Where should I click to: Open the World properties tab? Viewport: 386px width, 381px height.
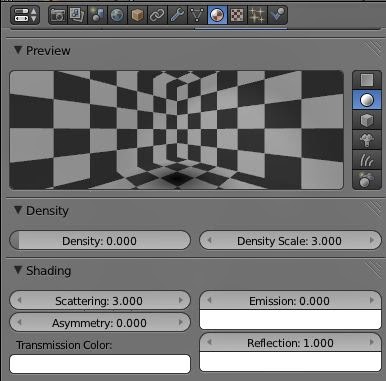(x=117, y=15)
